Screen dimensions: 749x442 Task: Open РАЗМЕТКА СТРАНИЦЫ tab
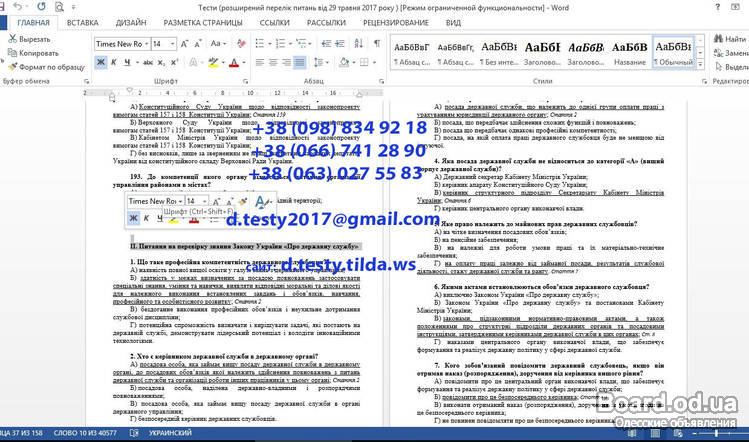coord(203,22)
